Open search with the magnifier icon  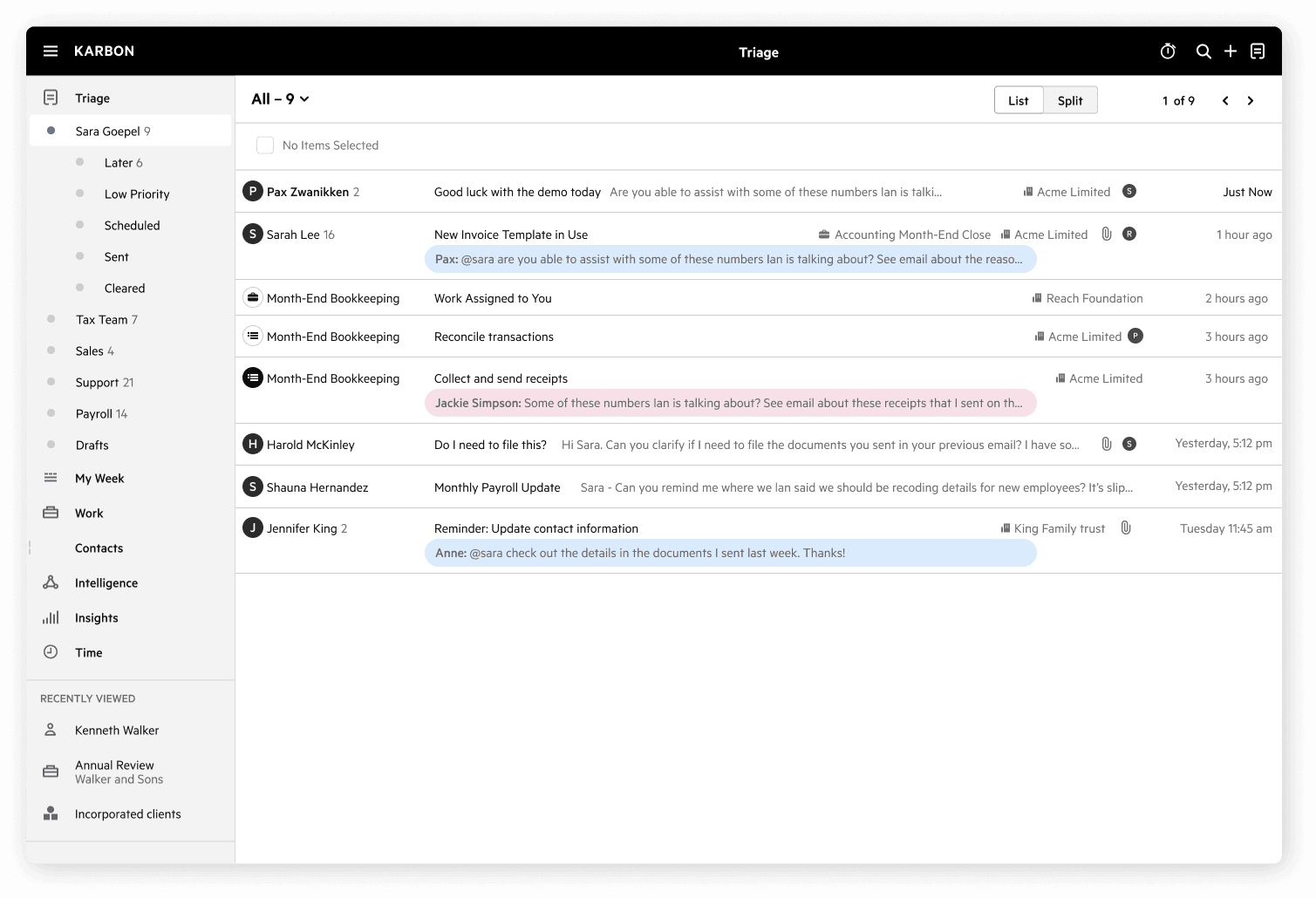pyautogui.click(x=1203, y=51)
